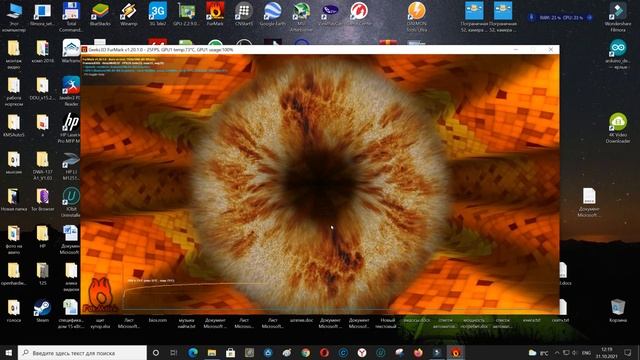This screenshot has height=360, width=640.
Task: Select the 'bios.rom' desktop file
Action: click(x=158, y=320)
